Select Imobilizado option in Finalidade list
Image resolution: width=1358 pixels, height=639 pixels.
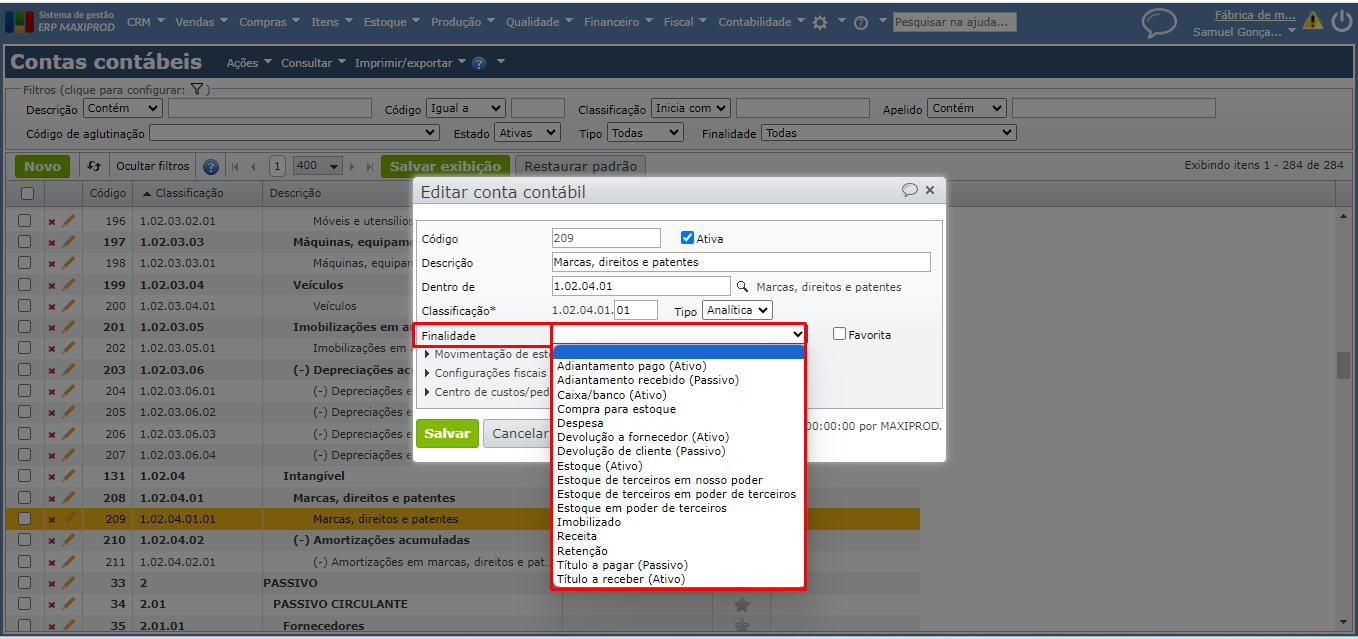678,522
